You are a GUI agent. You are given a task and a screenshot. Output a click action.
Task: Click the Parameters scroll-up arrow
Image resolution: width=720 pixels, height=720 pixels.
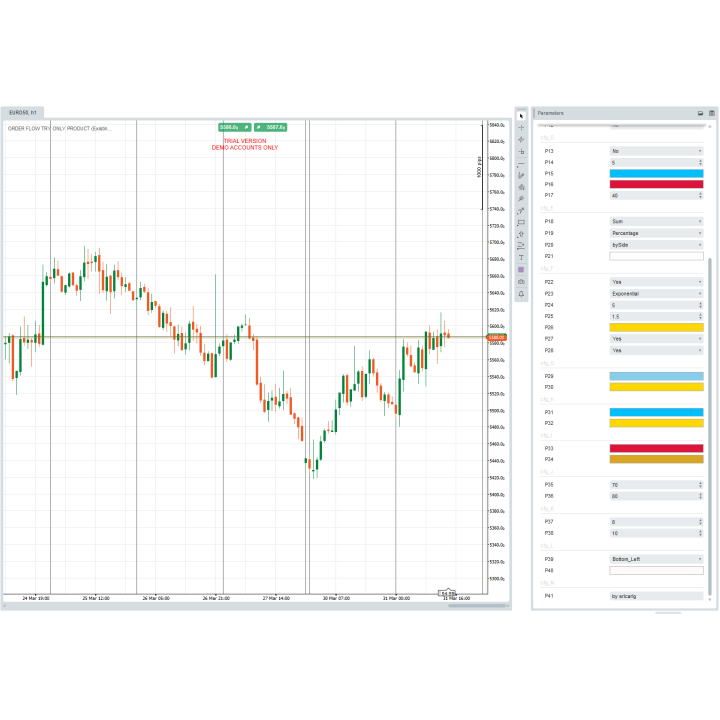pos(710,126)
